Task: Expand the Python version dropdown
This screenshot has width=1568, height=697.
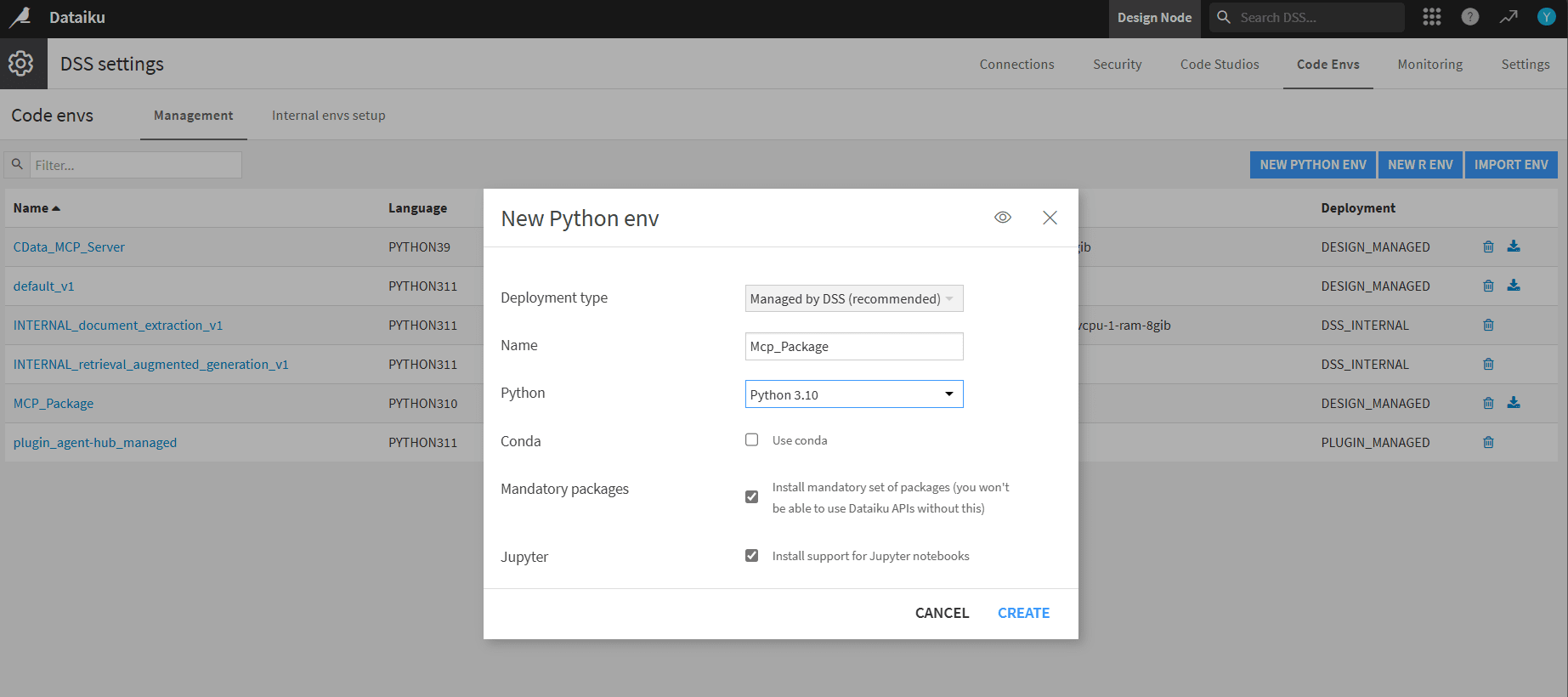Action: [853, 394]
